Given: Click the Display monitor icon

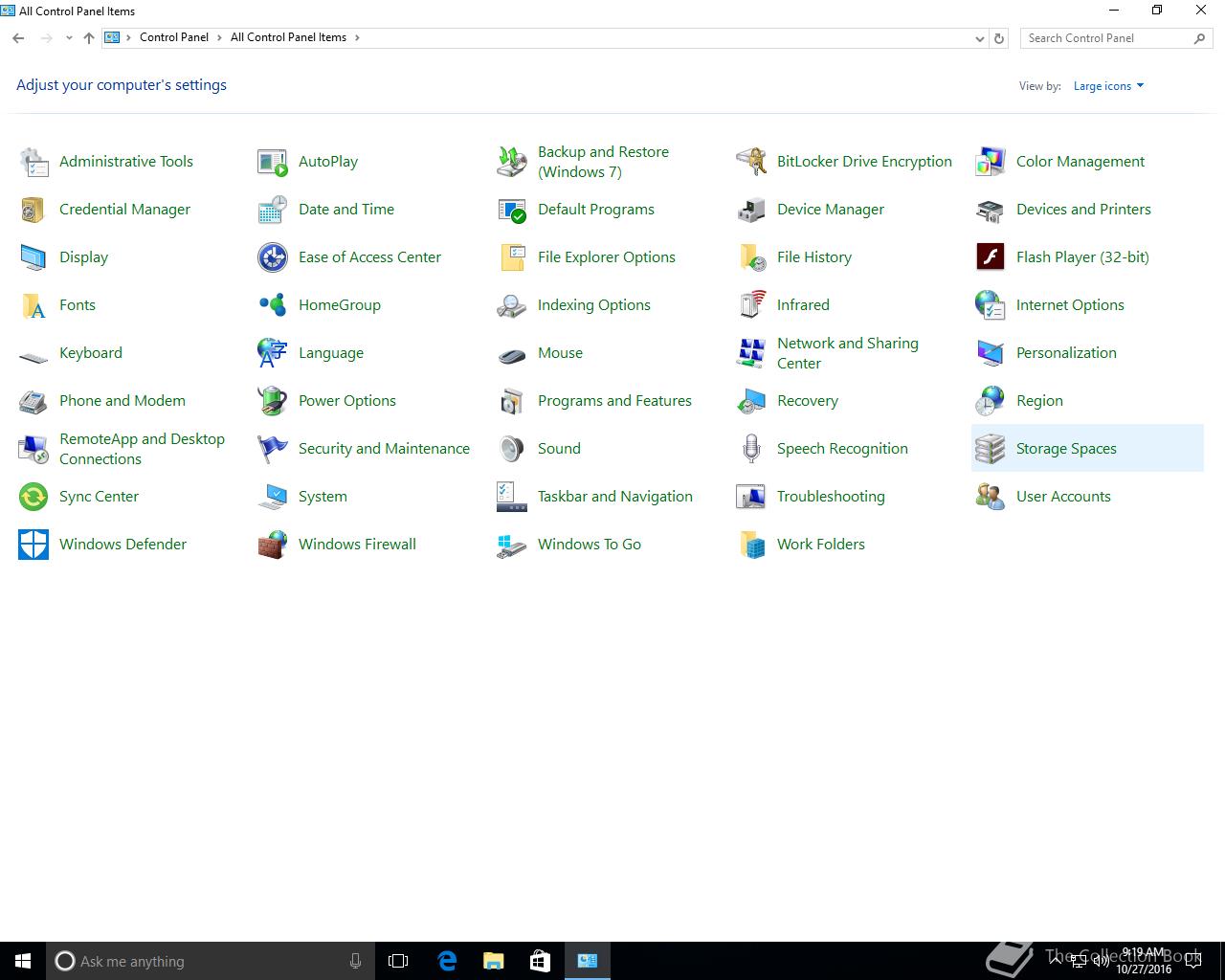Looking at the screenshot, I should point(33,257).
